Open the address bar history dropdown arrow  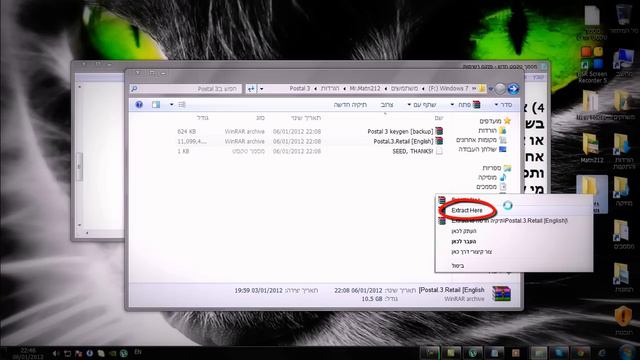pos(262,89)
